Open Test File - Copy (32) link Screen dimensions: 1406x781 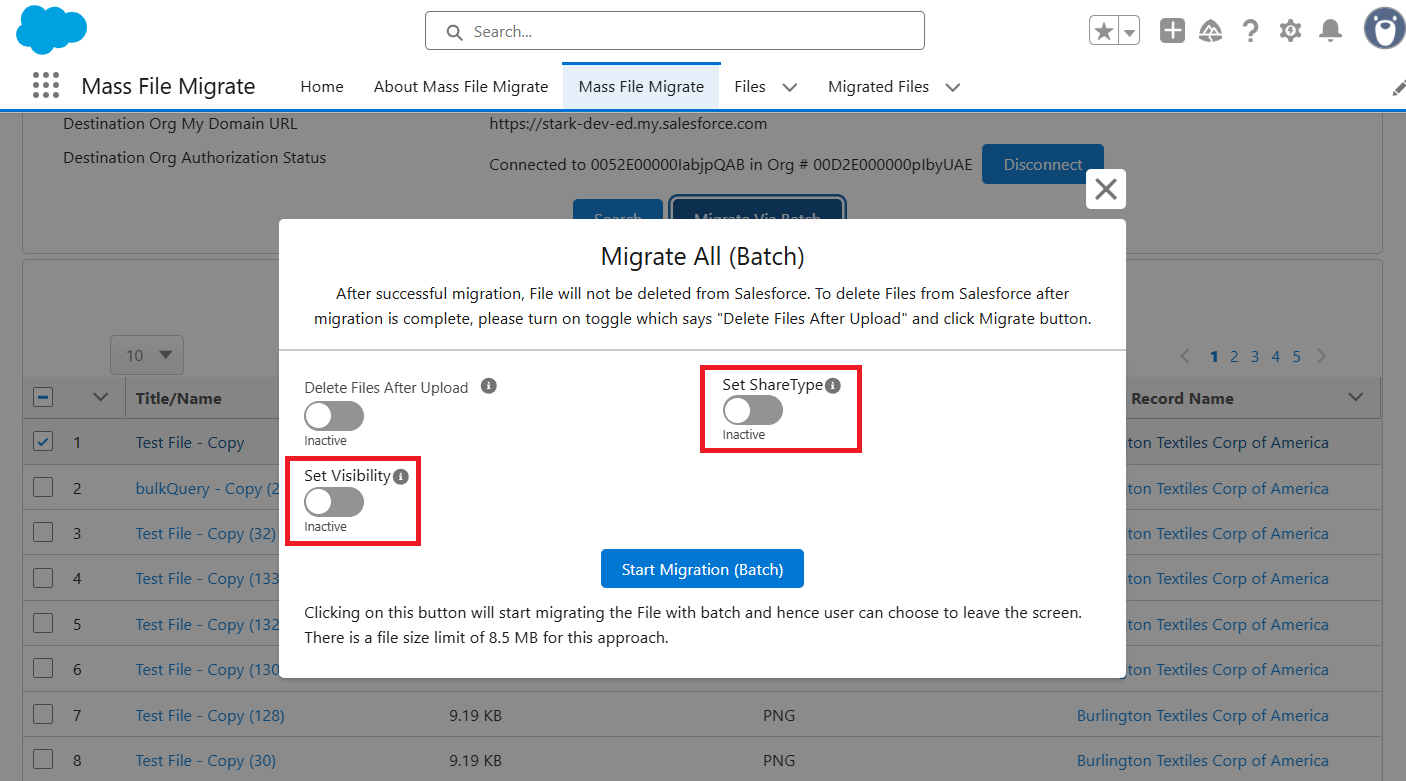[207, 534]
